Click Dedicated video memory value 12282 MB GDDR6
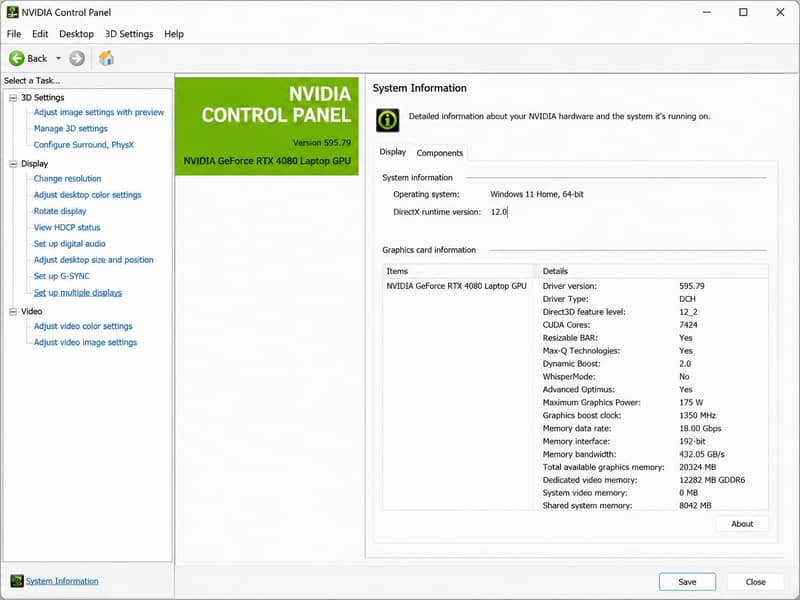 (712, 480)
